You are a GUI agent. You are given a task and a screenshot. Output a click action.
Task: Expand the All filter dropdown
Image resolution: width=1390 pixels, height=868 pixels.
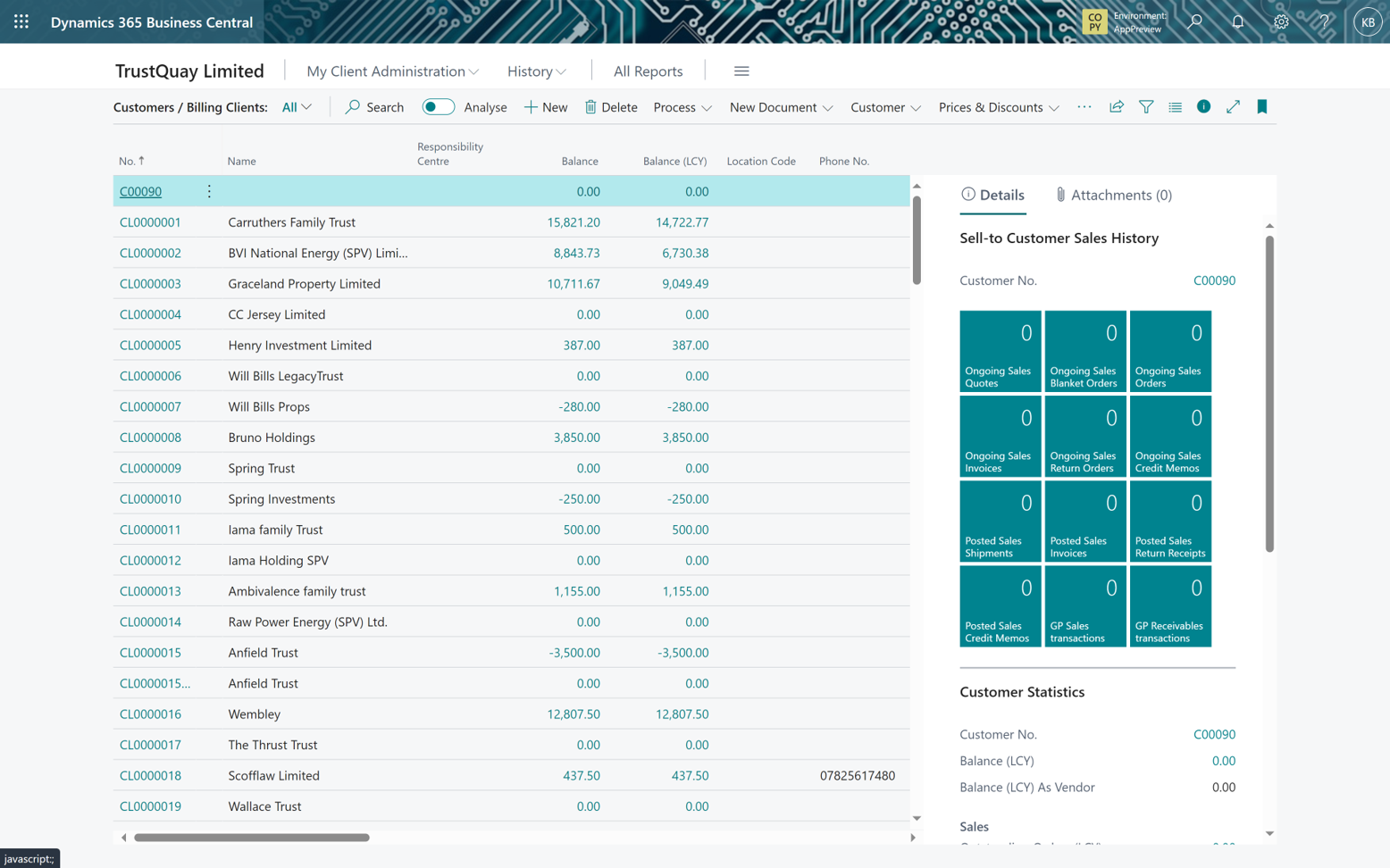(296, 105)
